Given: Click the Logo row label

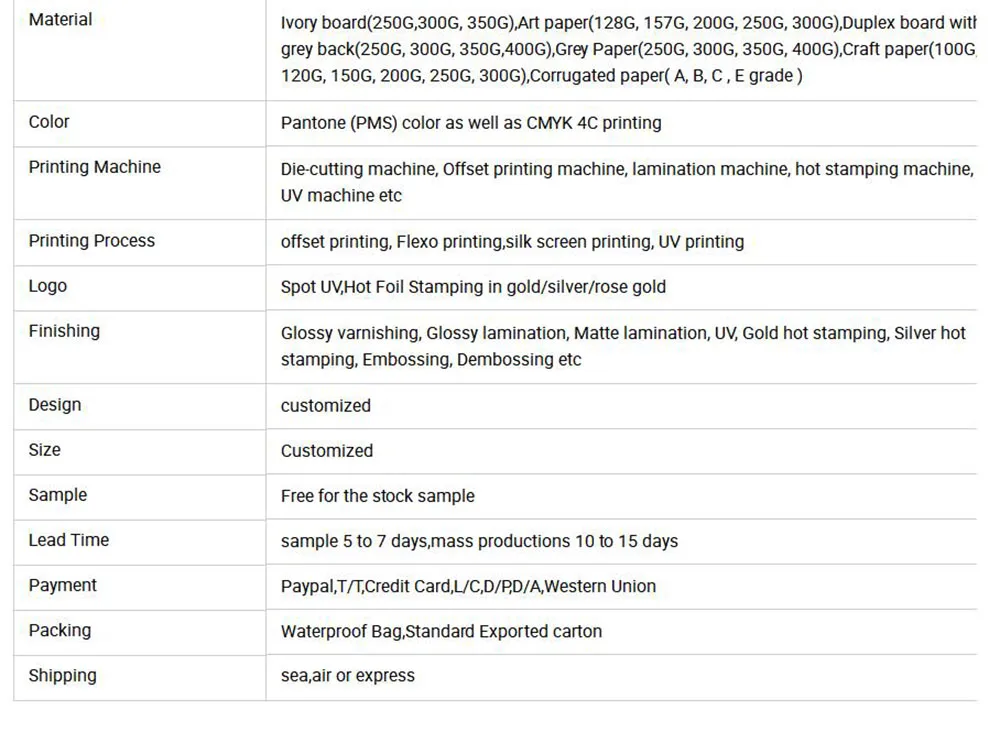Looking at the screenshot, I should click(x=47, y=286).
